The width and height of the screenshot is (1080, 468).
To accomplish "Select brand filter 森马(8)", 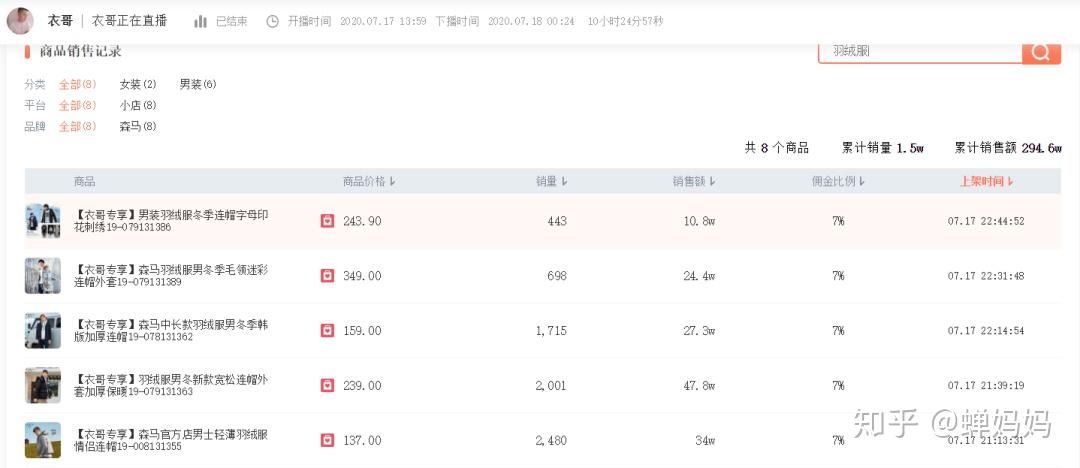I will tap(138, 126).
